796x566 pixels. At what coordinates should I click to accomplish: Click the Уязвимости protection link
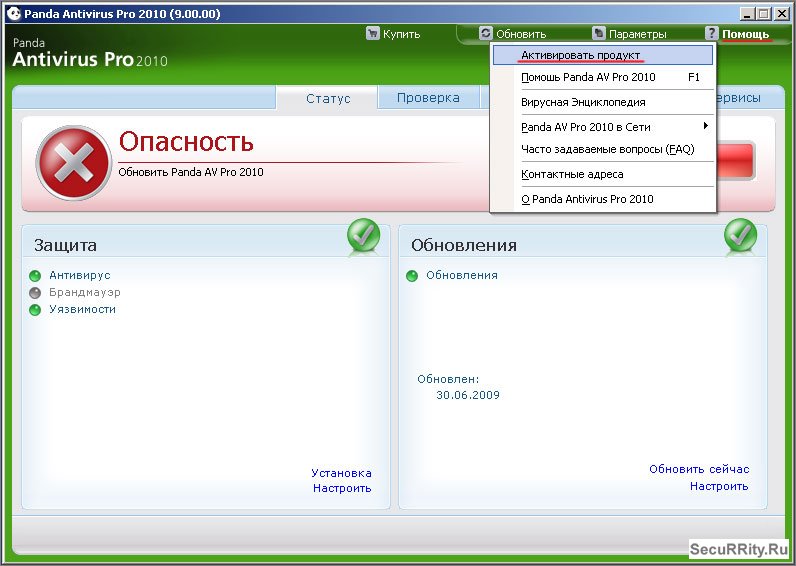[x=82, y=309]
